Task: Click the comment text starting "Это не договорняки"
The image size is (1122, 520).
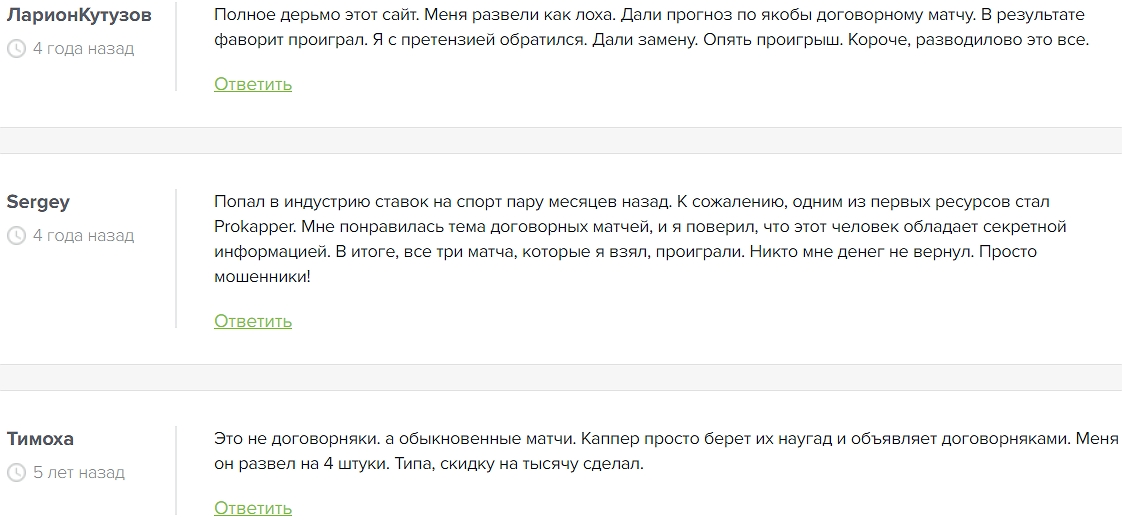Action: tap(665, 452)
